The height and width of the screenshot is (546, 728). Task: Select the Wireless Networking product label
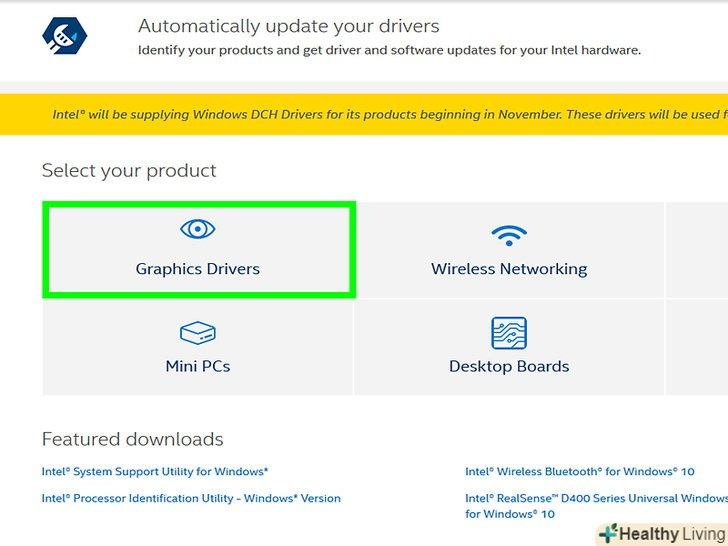coord(509,269)
